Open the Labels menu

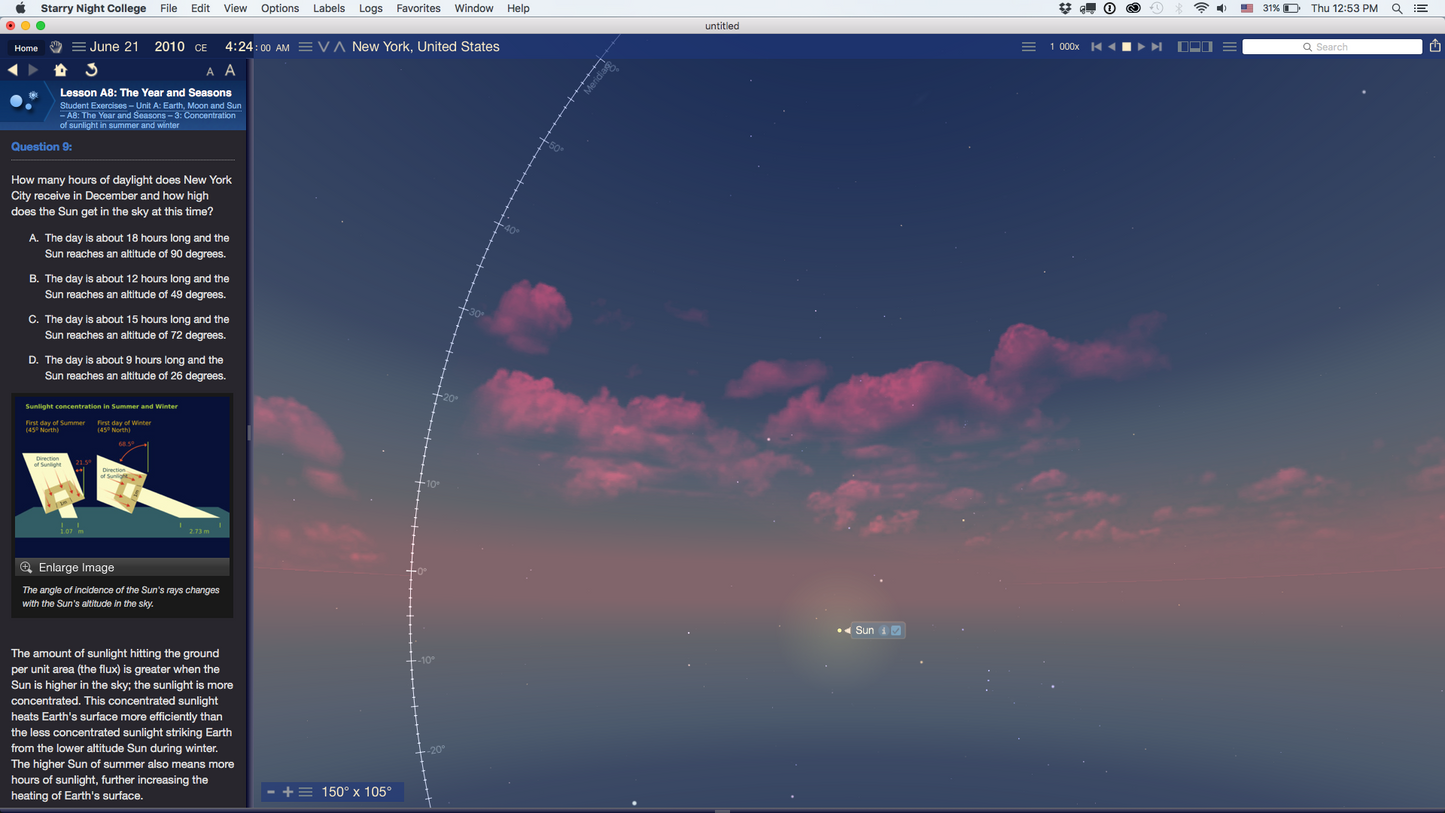pos(328,8)
